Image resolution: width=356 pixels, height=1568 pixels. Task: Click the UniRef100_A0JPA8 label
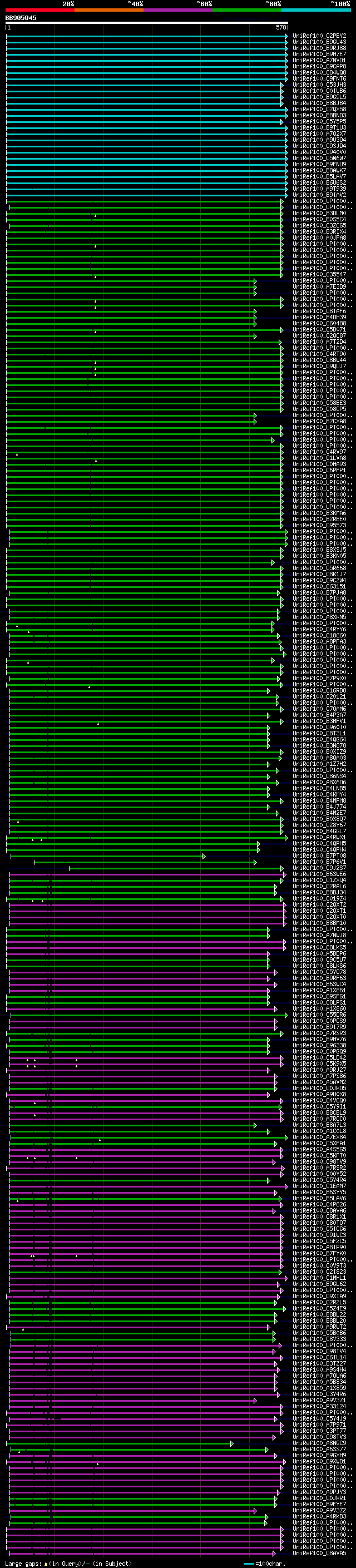tap(319, 238)
